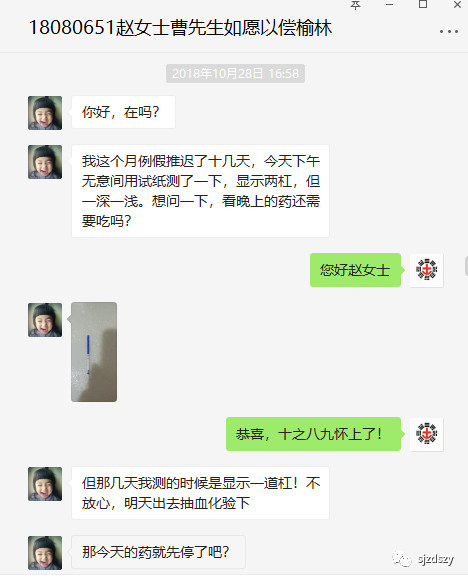Viewport: 468px width, 580px height.
Task: Click the 2018年10月28日 16:58 timestamp label
Action: pyautogui.click(x=235, y=74)
